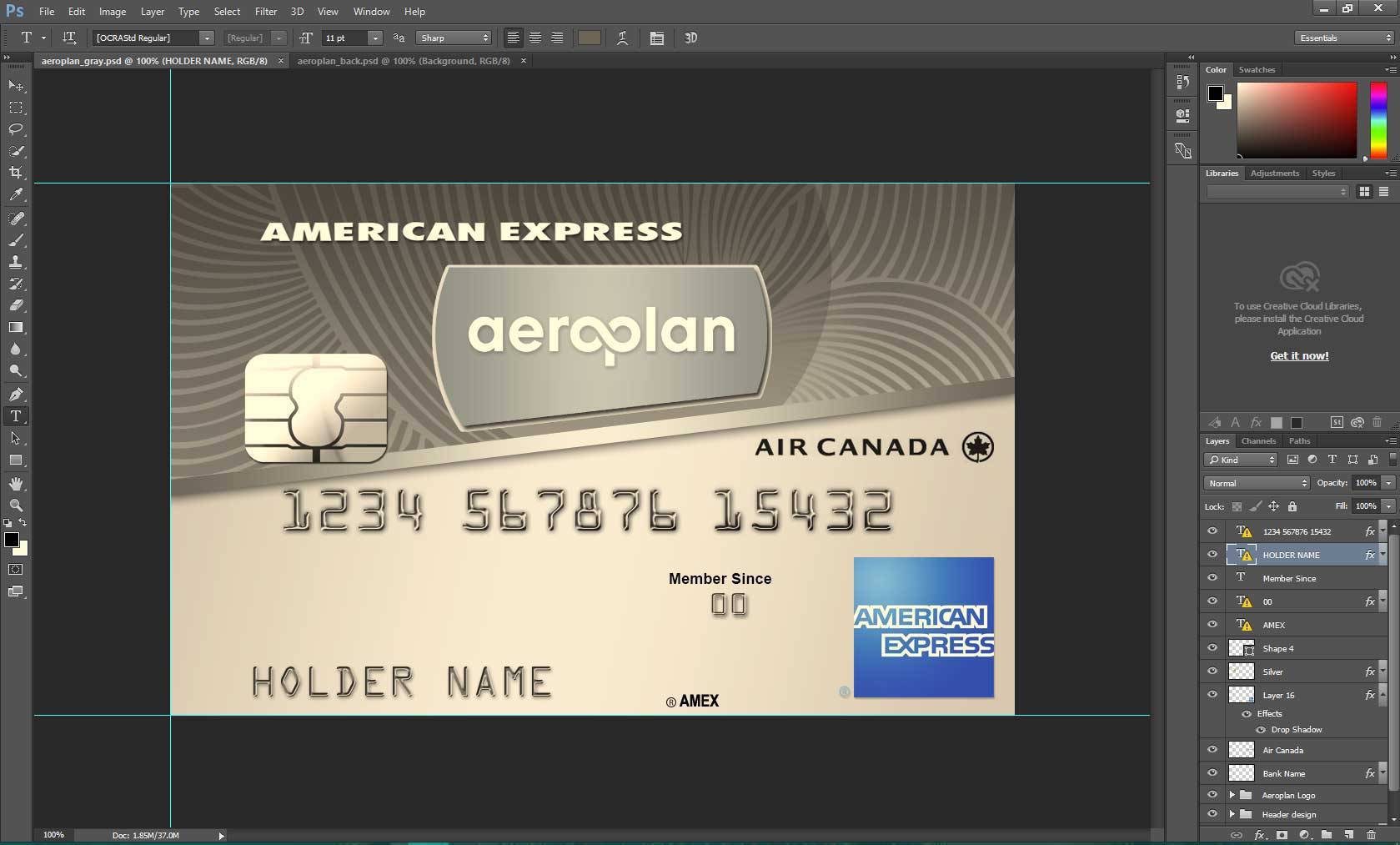Open the Layer menu
This screenshot has width=1400, height=845.
coord(153,12)
